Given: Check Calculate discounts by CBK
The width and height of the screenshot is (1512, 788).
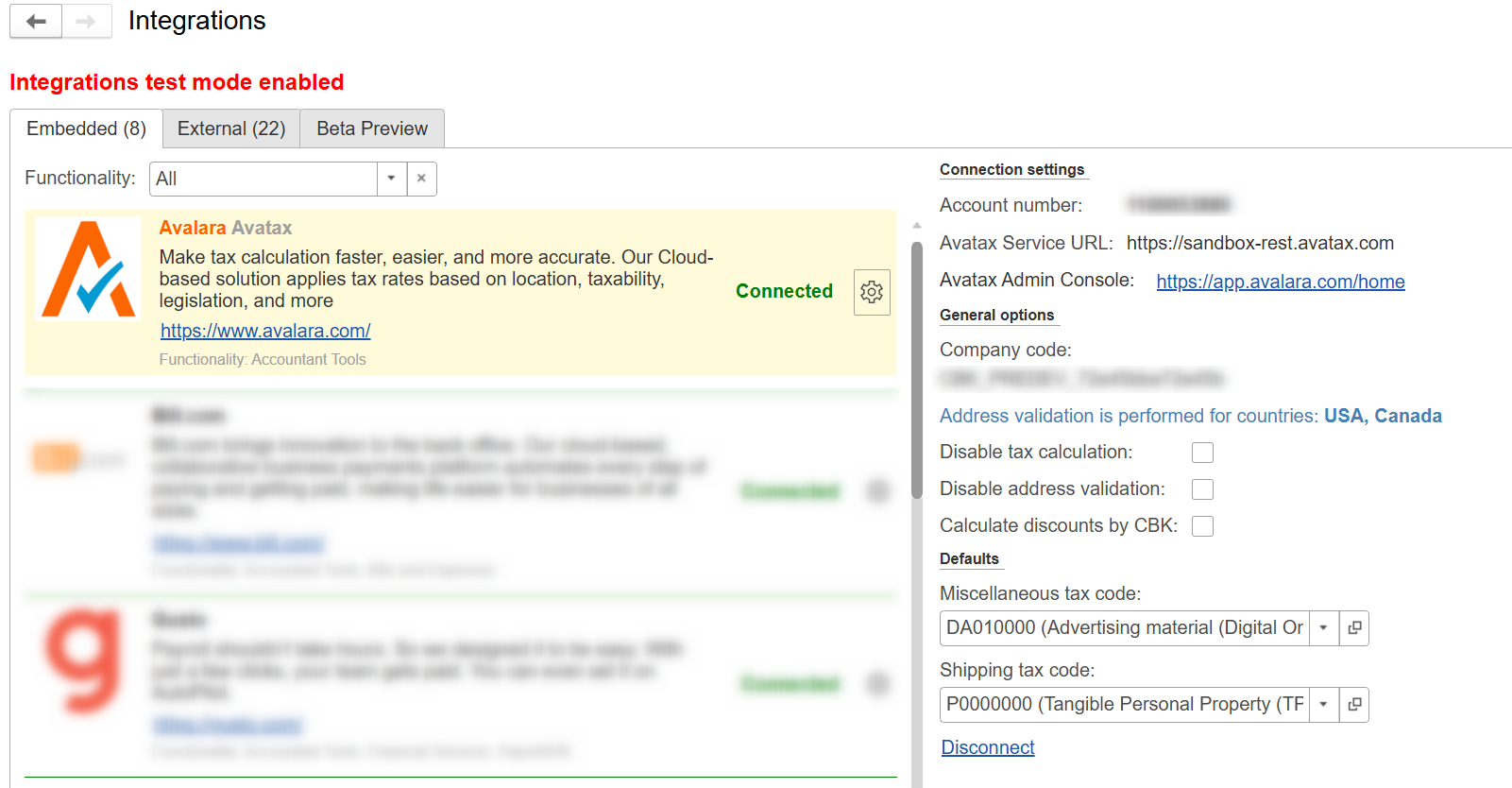Looking at the screenshot, I should 1202,526.
